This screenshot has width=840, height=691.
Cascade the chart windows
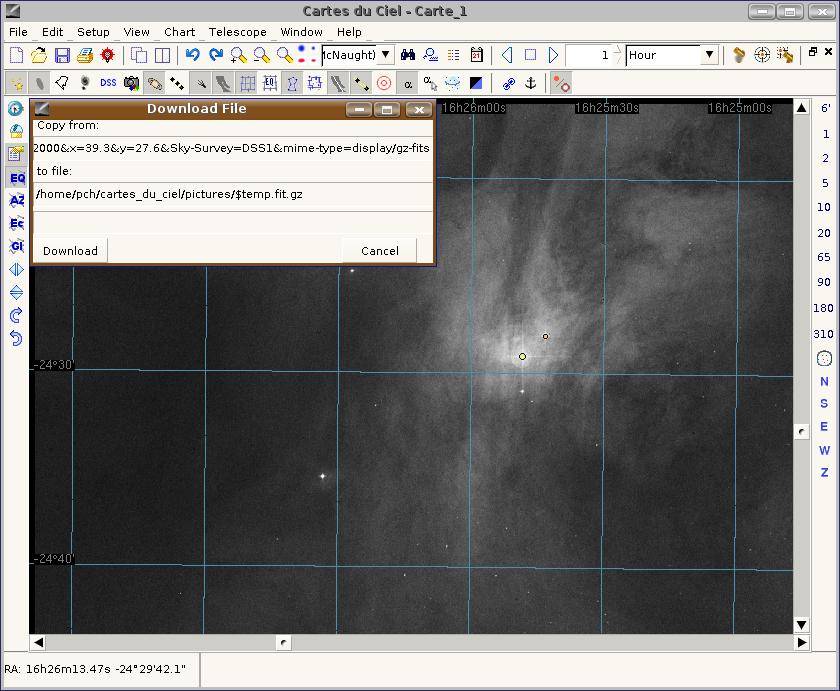[139, 55]
